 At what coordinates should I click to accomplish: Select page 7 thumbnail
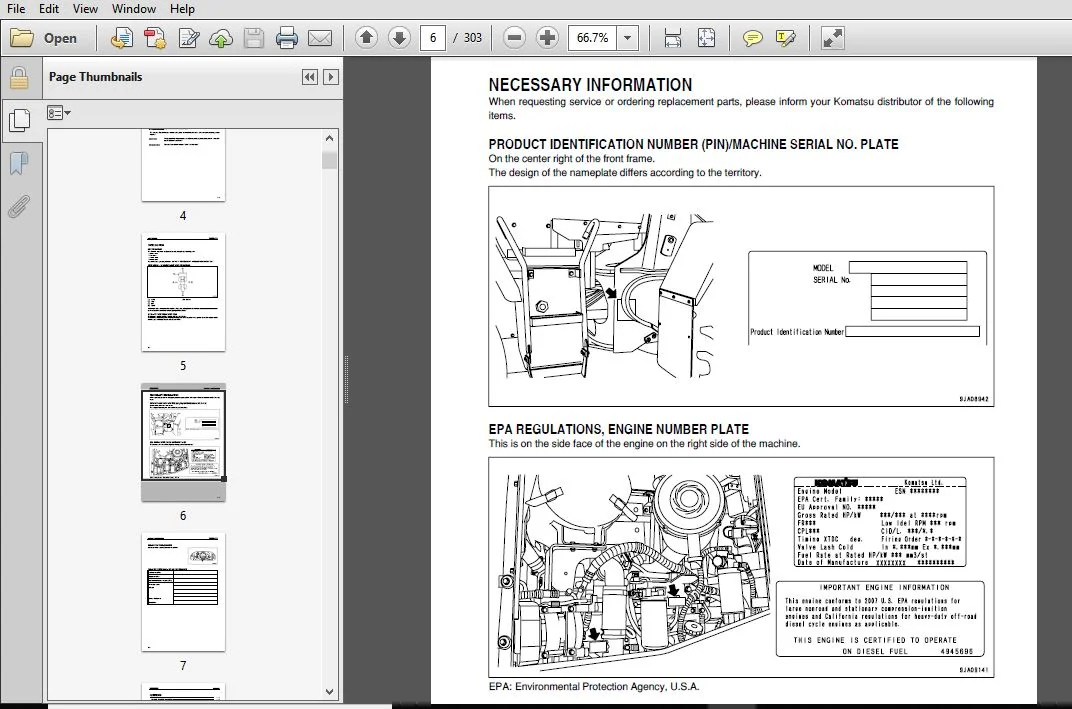tap(183, 592)
